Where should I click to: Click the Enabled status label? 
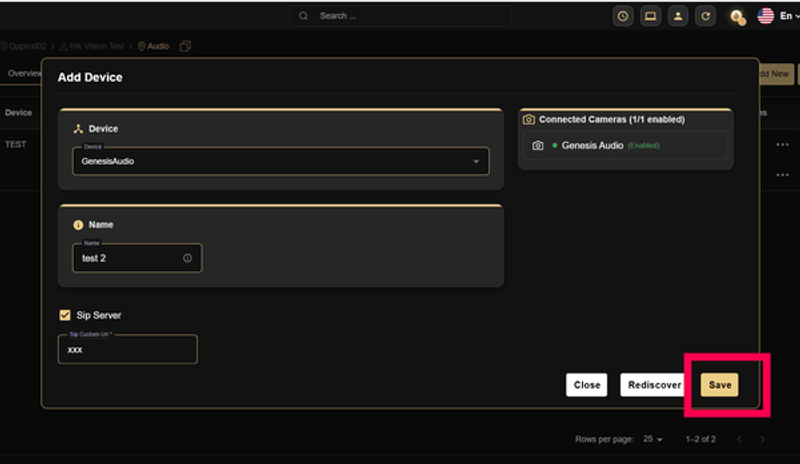coord(644,146)
